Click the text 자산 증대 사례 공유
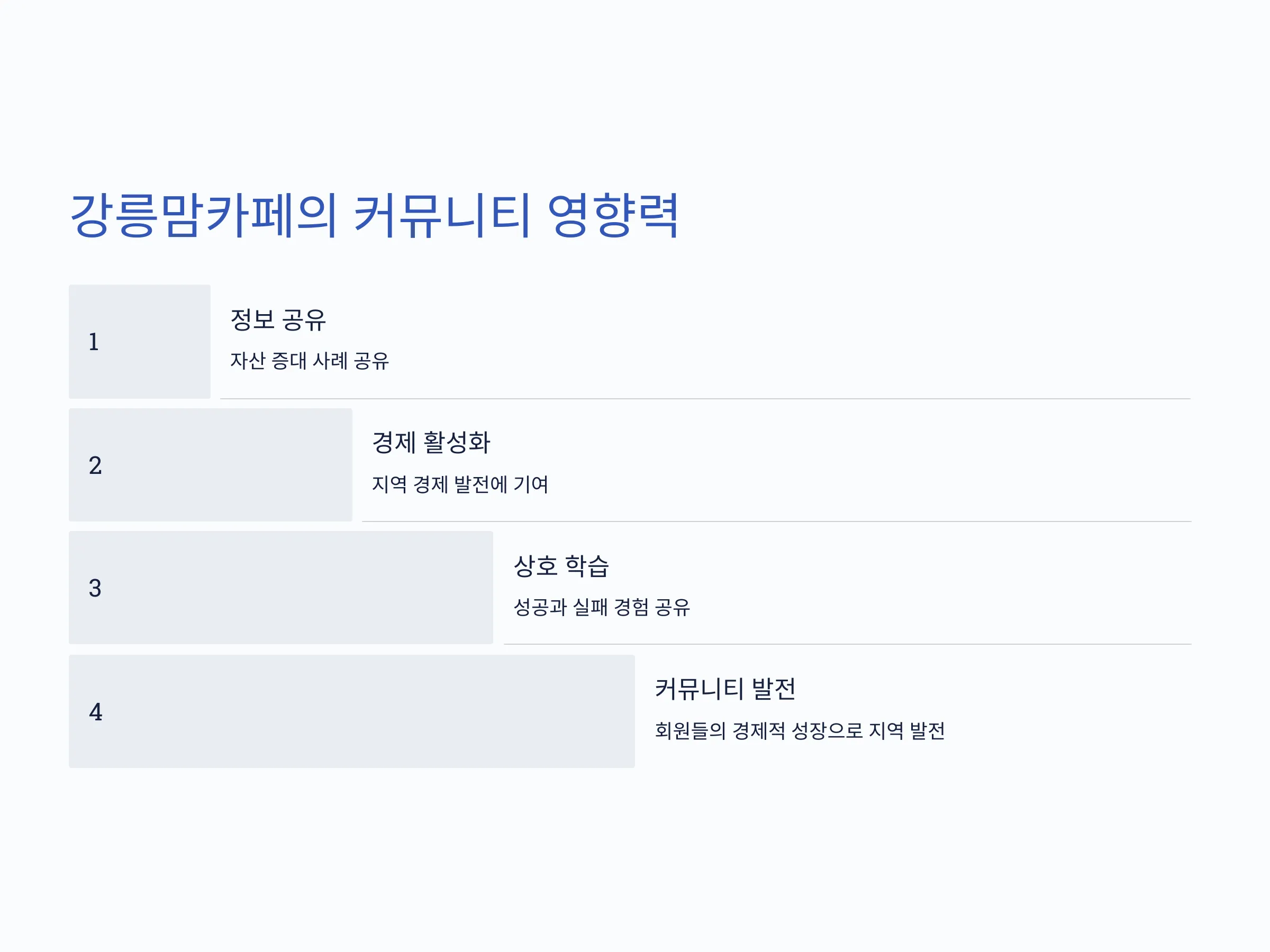Screen dimensions: 1270x952 pos(310,361)
